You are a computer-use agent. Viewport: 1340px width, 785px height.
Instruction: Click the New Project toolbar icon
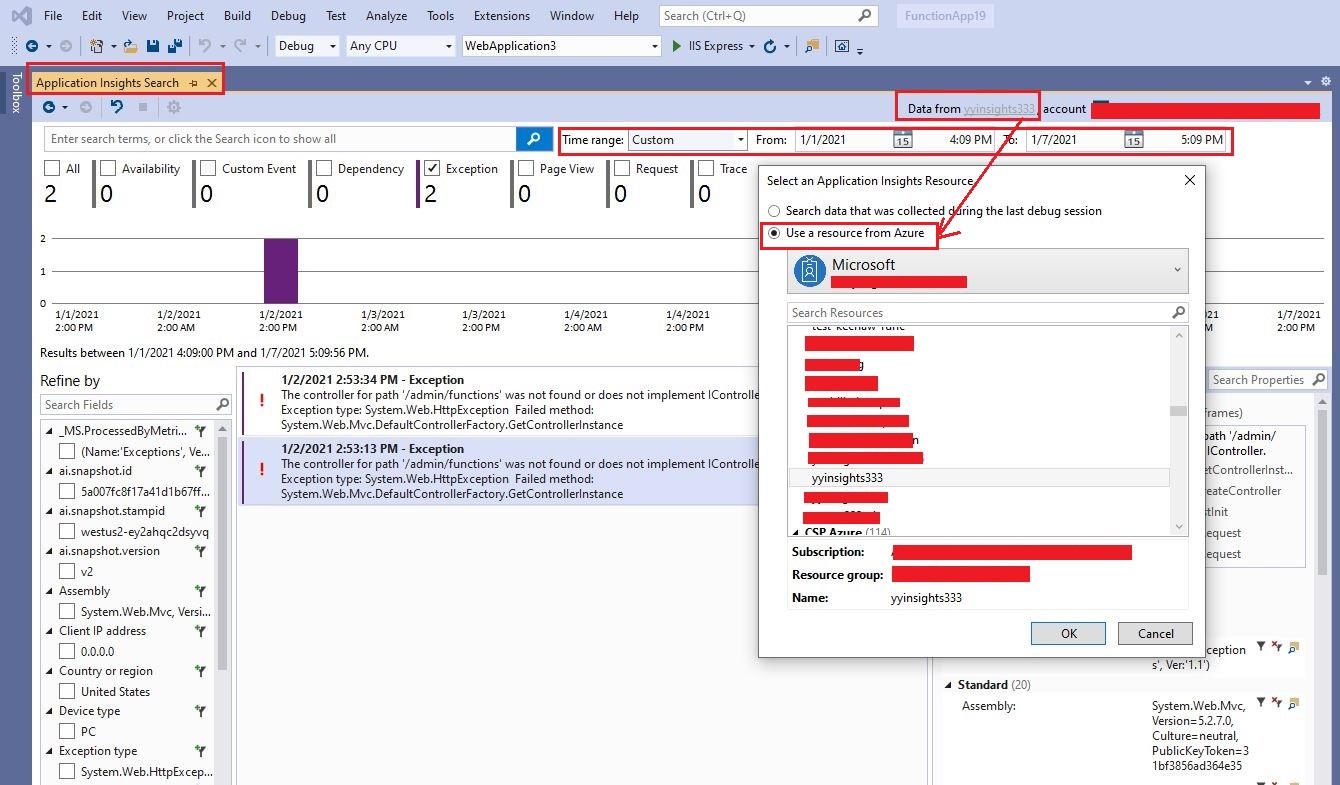(96, 46)
